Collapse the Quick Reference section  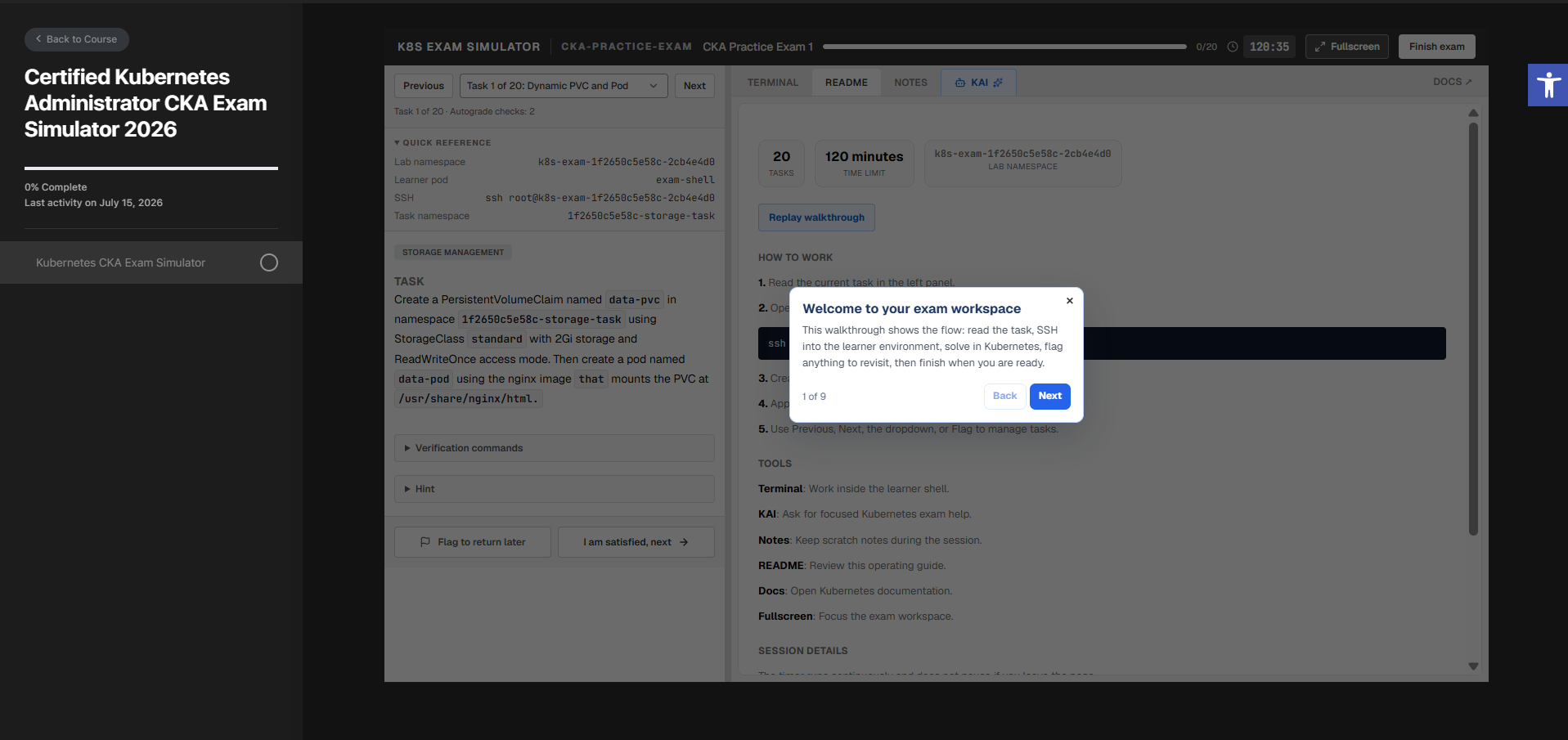click(x=443, y=142)
